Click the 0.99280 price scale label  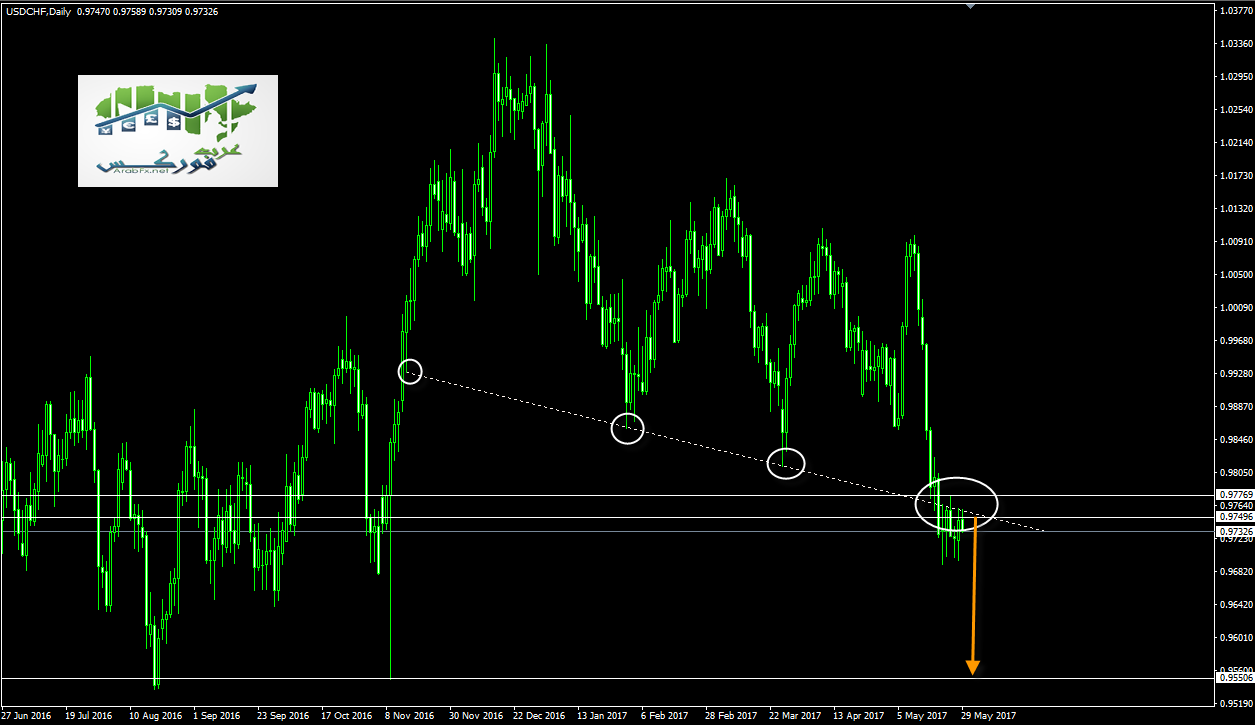click(x=1237, y=374)
